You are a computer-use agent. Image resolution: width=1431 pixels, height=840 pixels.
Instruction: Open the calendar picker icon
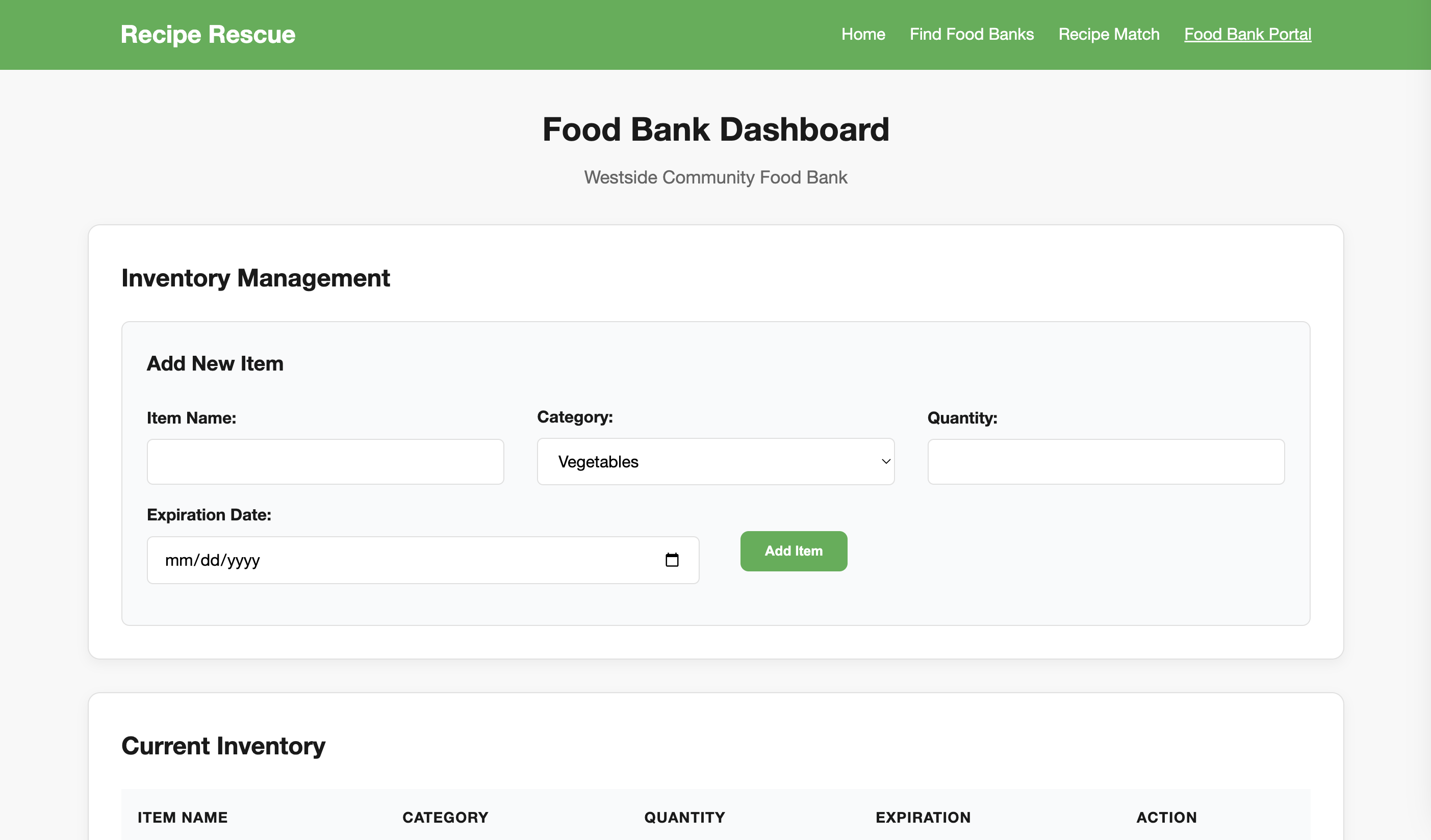click(672, 560)
